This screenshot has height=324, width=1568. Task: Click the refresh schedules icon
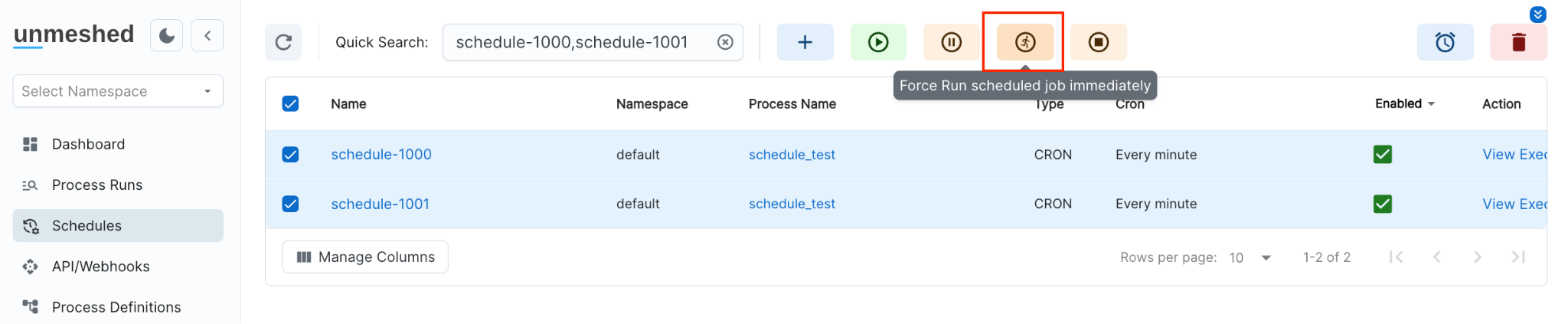click(283, 42)
